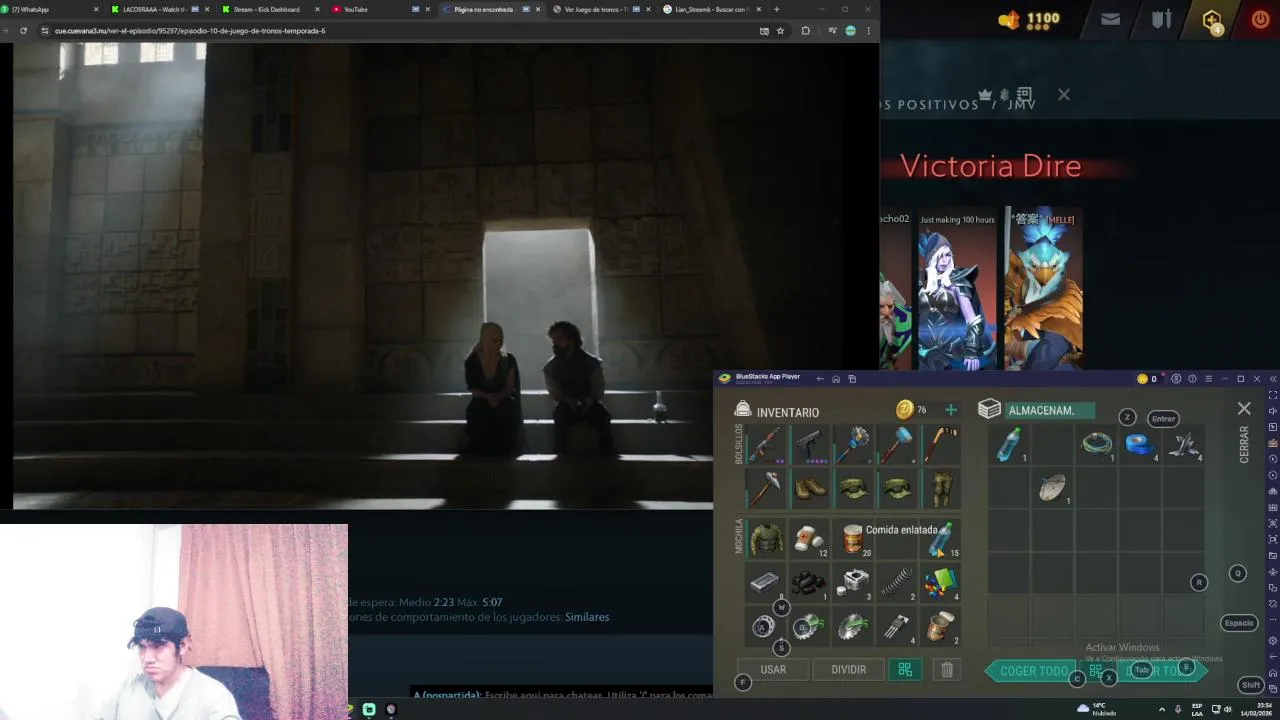Select the canned food stack of 20
1280x720 pixels.
(853, 538)
